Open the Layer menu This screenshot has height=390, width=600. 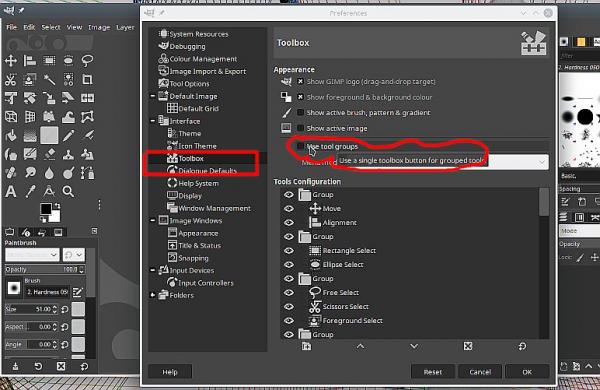[125, 27]
